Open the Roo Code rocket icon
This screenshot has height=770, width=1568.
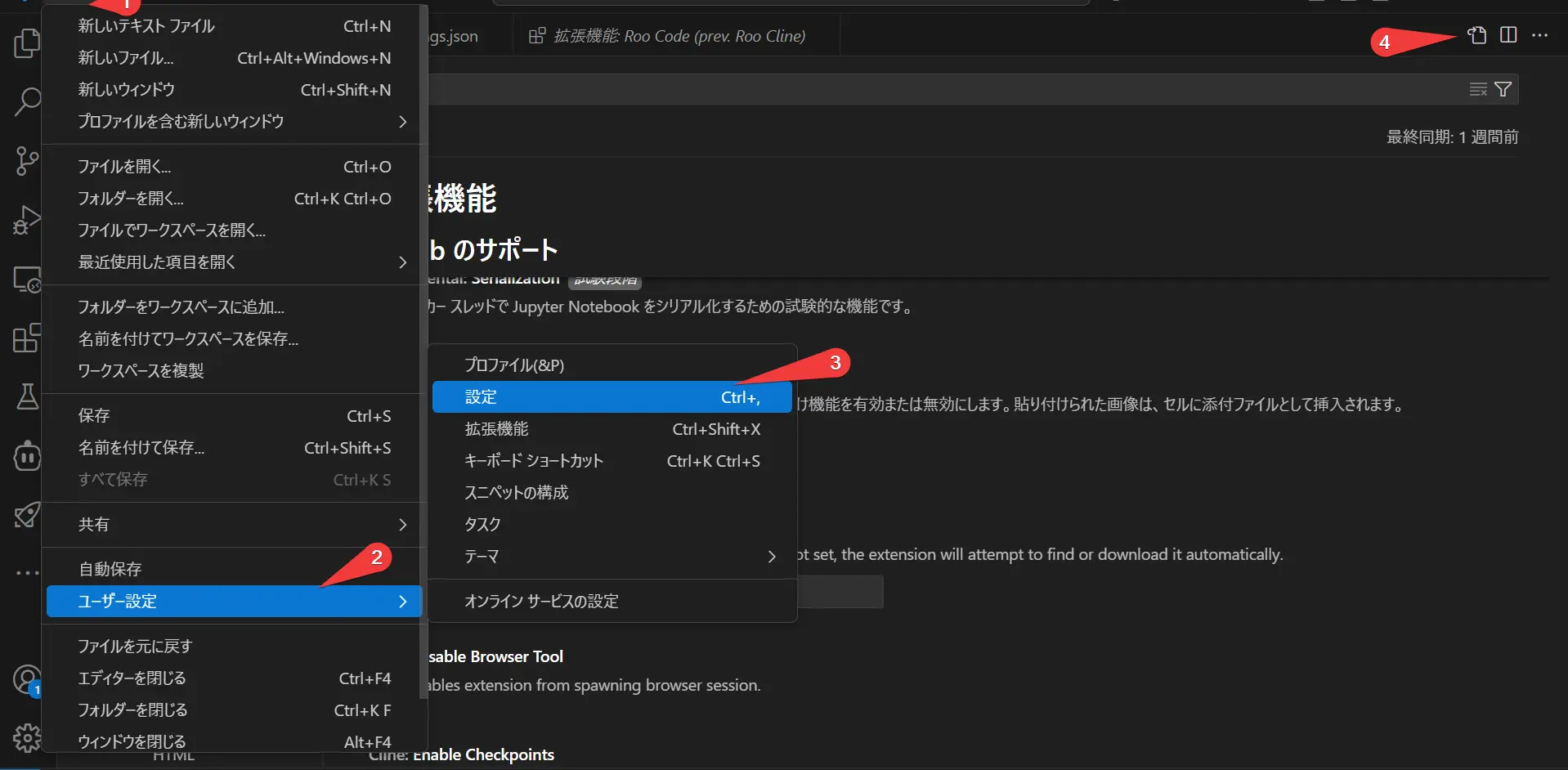26,515
